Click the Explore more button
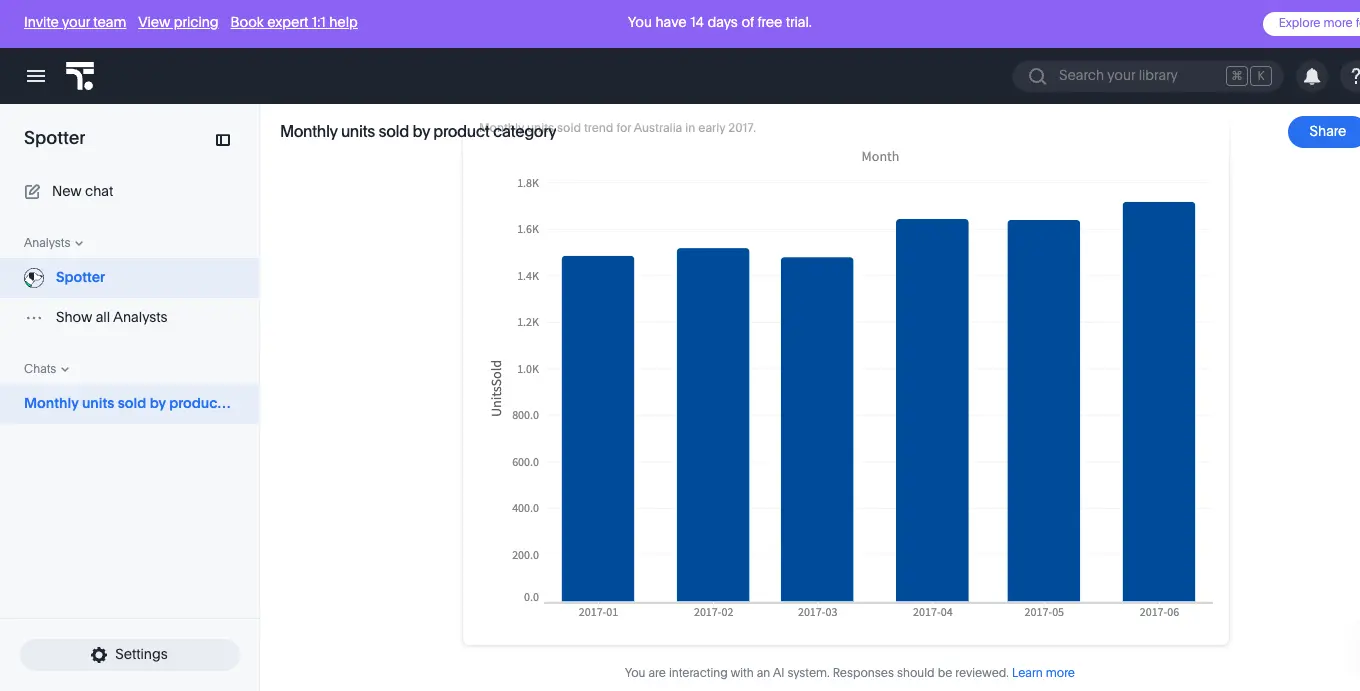The image size is (1360, 691). [1312, 23]
